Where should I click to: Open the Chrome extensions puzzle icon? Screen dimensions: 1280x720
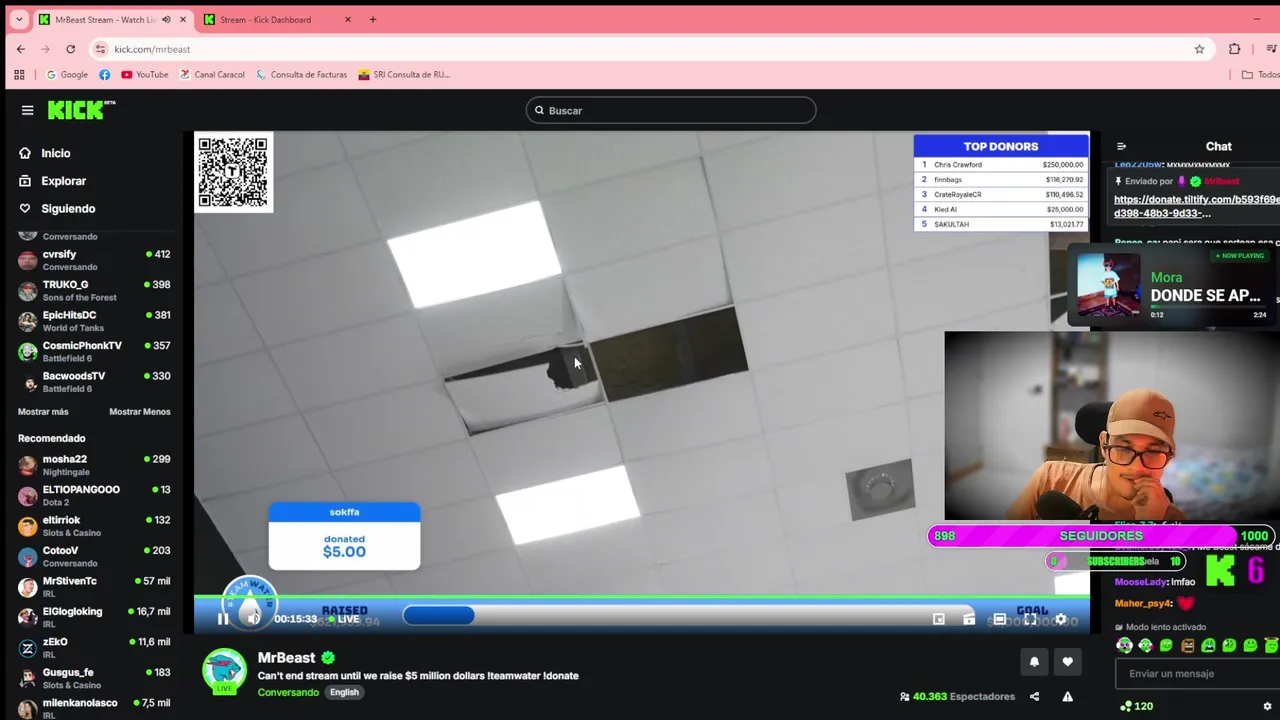1234,49
